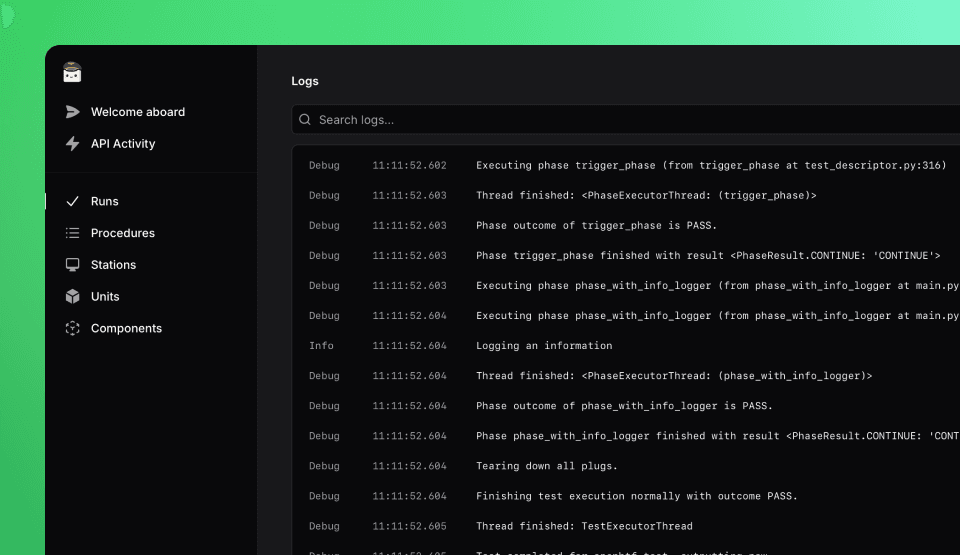Click timestamp 11:11:52.602
Viewport: 960px width, 555px height.
410,165
